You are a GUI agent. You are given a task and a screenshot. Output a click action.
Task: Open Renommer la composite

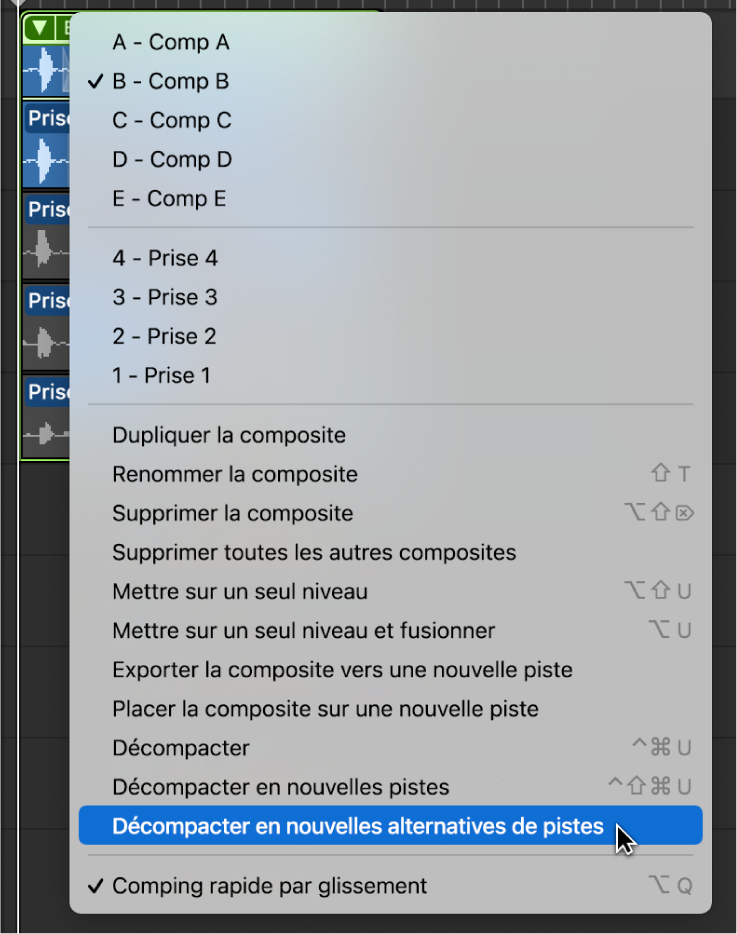pos(232,474)
